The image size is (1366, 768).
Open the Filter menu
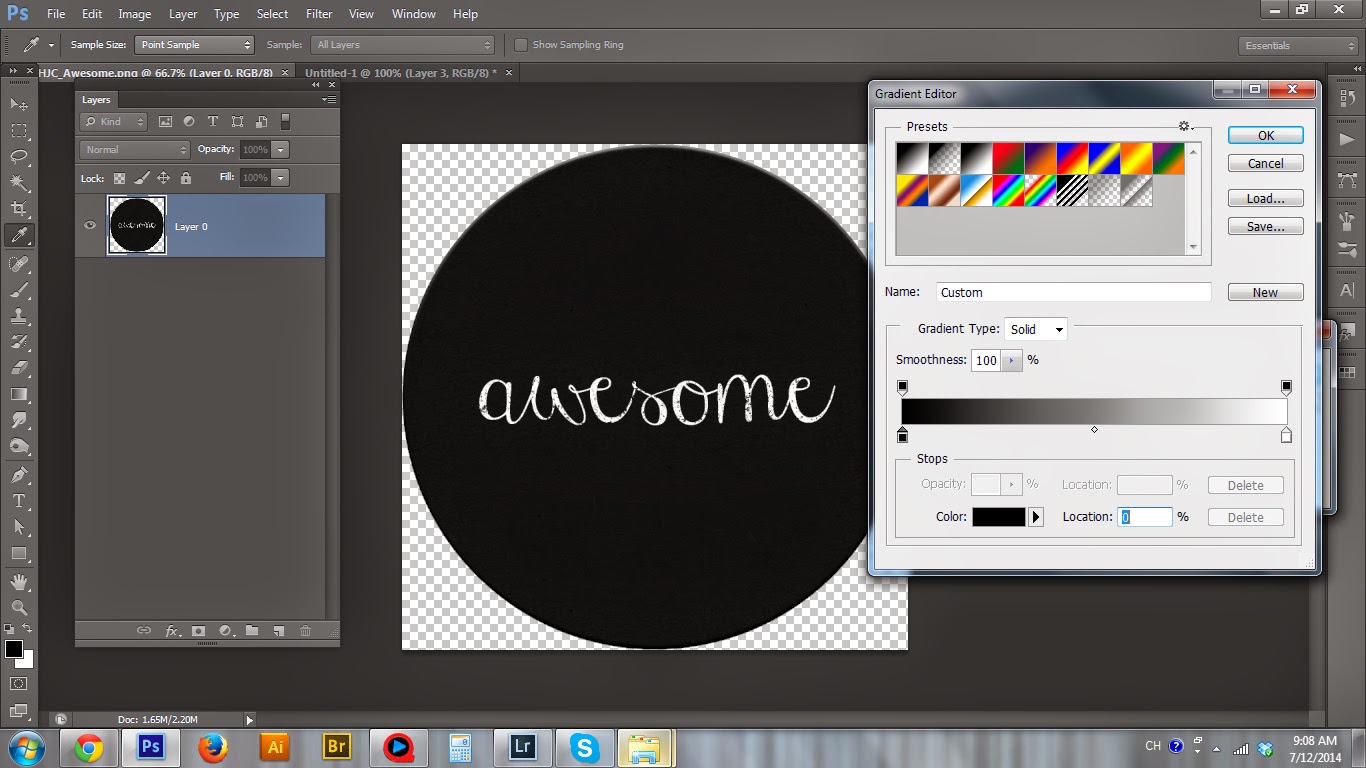319,14
